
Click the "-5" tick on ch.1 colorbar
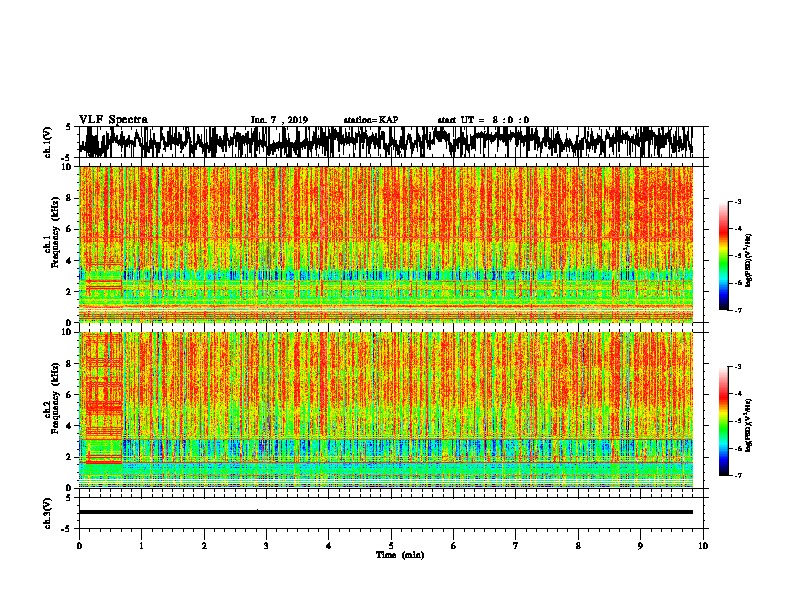[737, 256]
